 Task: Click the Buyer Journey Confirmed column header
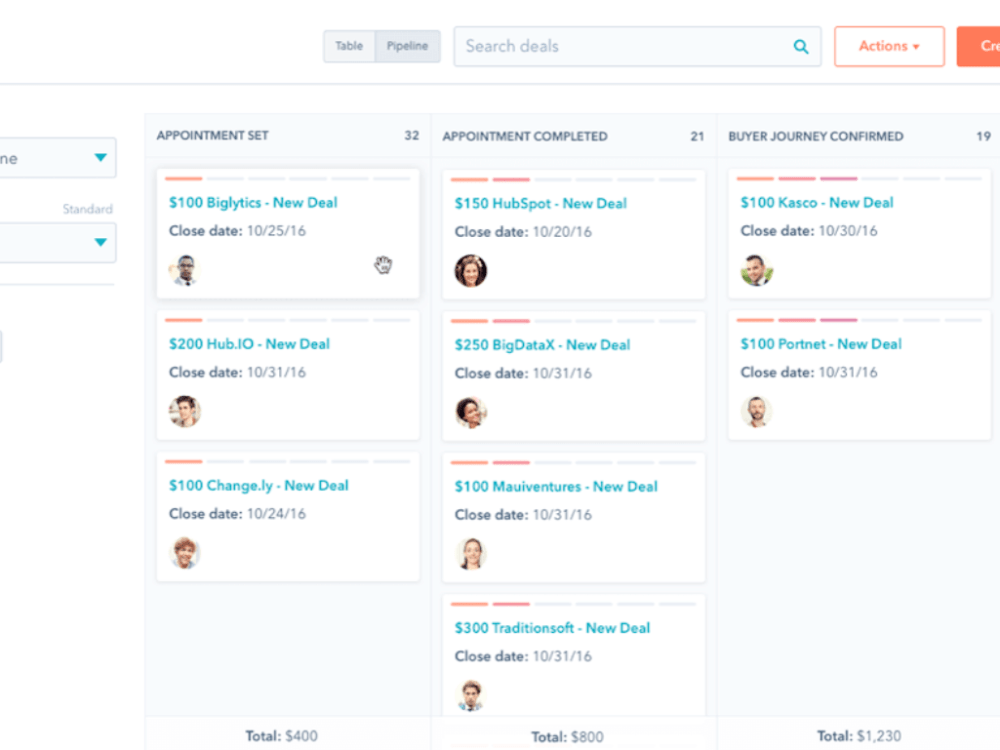816,136
